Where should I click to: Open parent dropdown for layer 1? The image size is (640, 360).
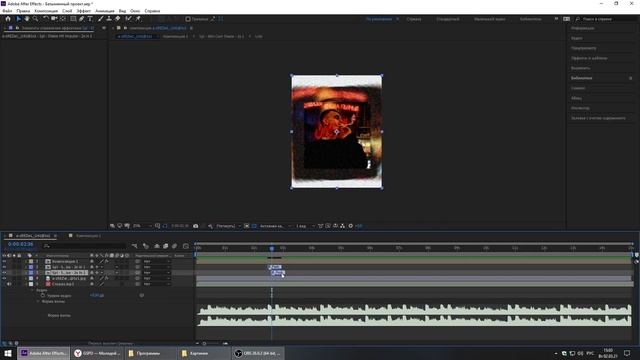156,261
